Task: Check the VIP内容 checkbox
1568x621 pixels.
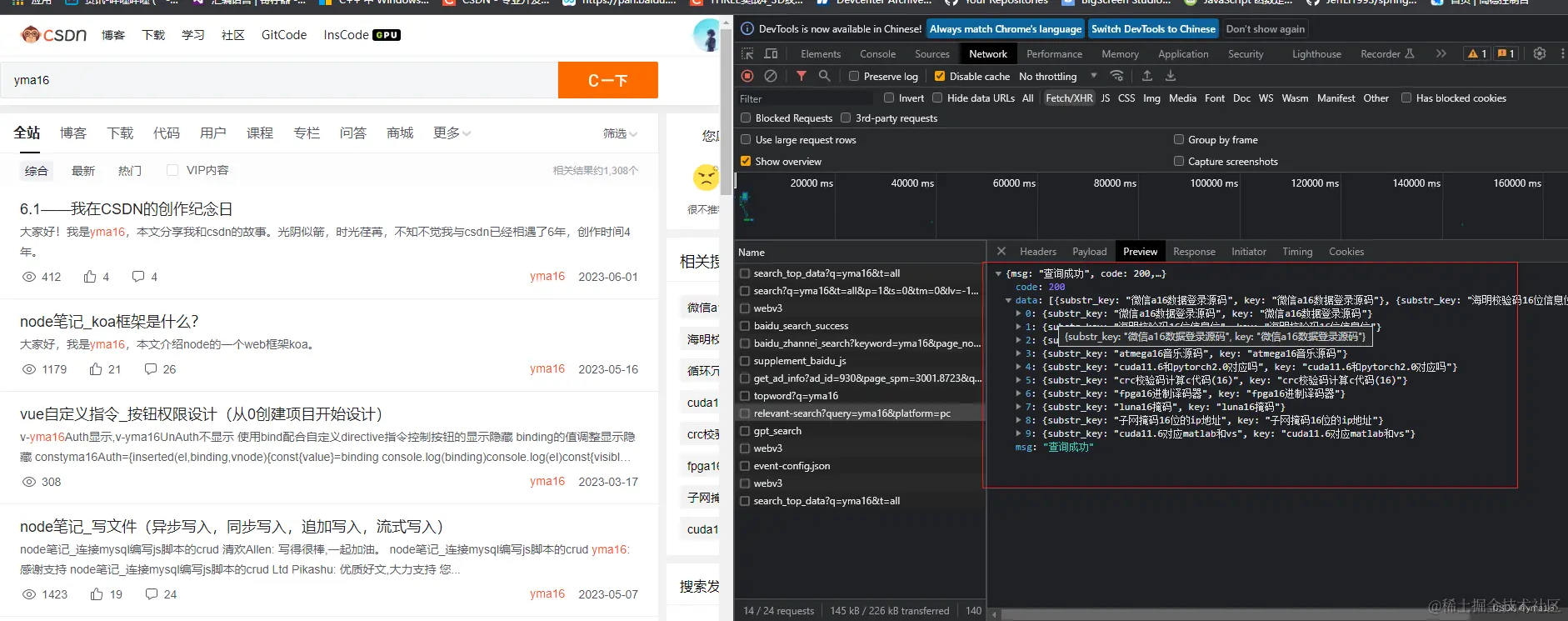Action: [172, 170]
